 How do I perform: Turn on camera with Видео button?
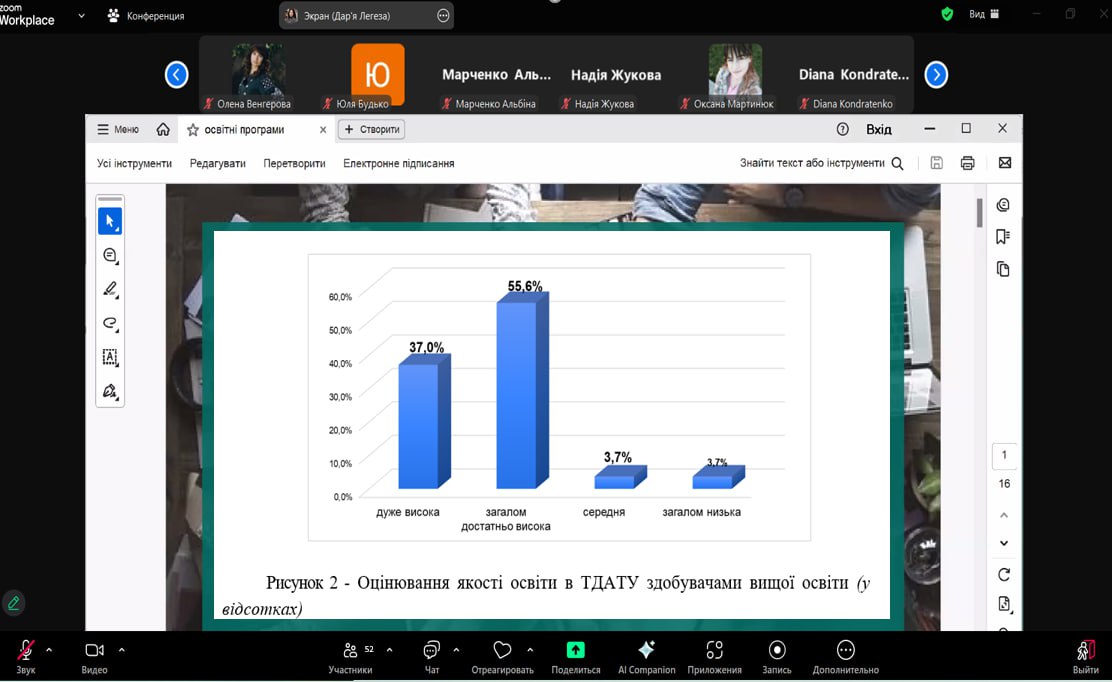94,657
